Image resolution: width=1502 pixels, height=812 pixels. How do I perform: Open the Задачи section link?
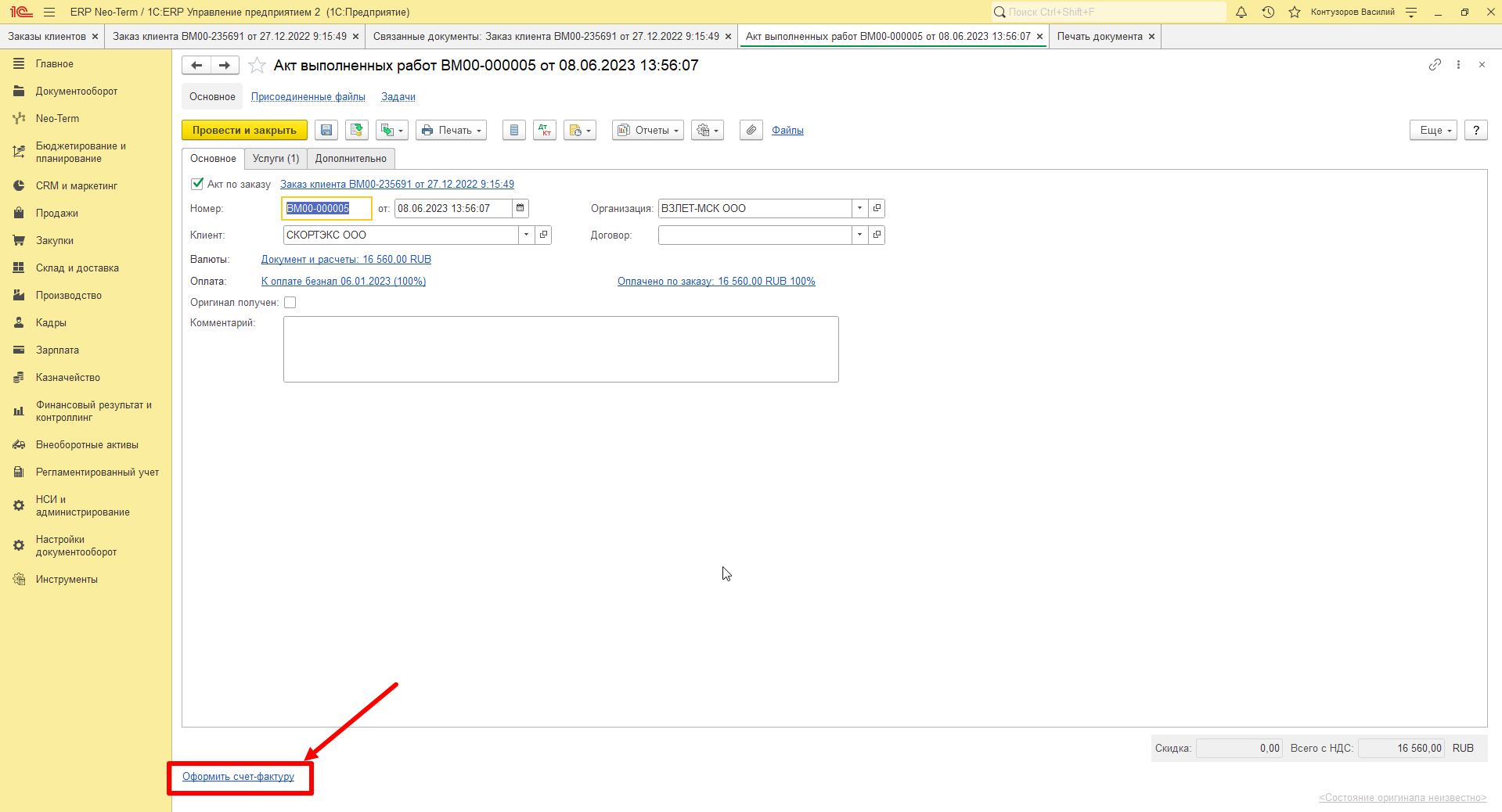point(398,97)
